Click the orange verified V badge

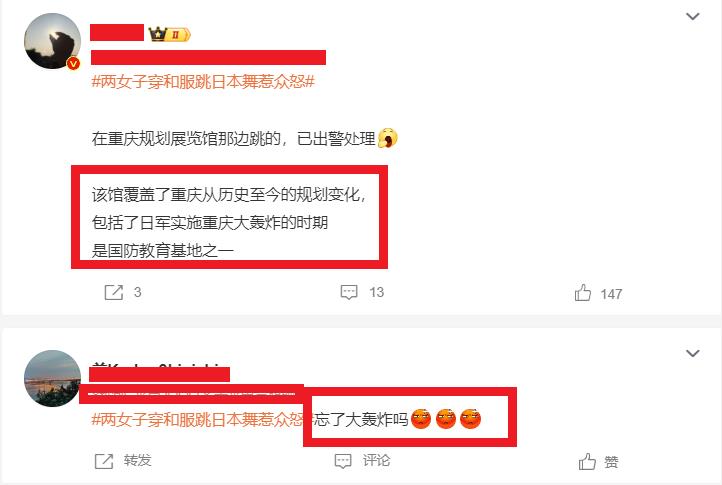[73, 64]
